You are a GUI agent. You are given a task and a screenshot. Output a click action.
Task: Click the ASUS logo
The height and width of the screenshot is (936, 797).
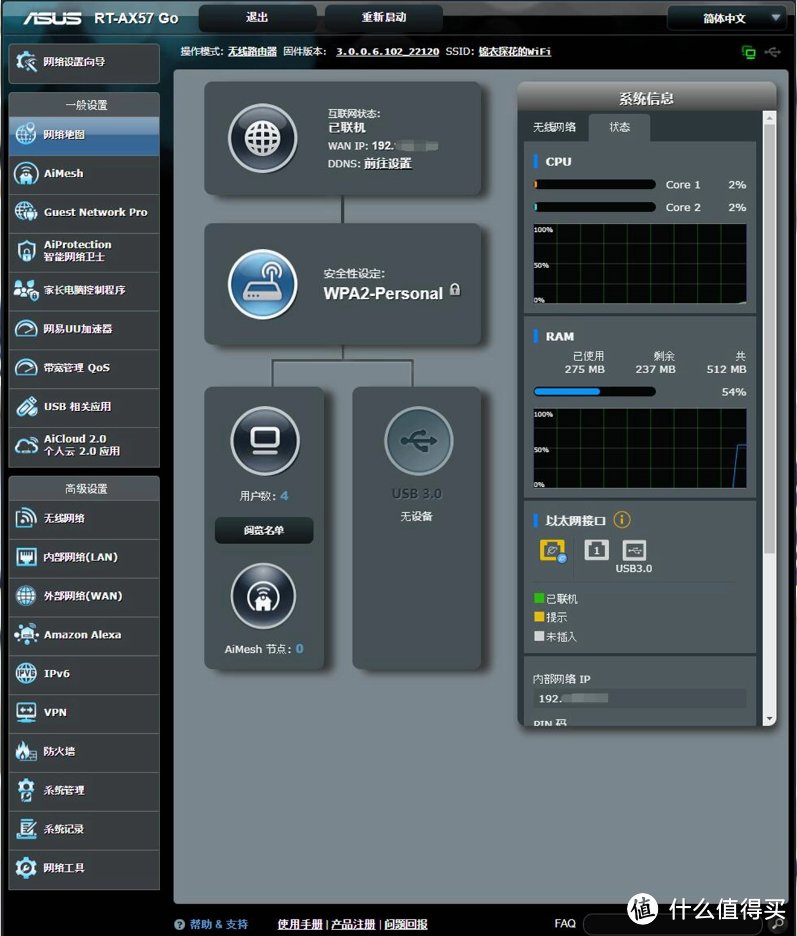click(53, 19)
